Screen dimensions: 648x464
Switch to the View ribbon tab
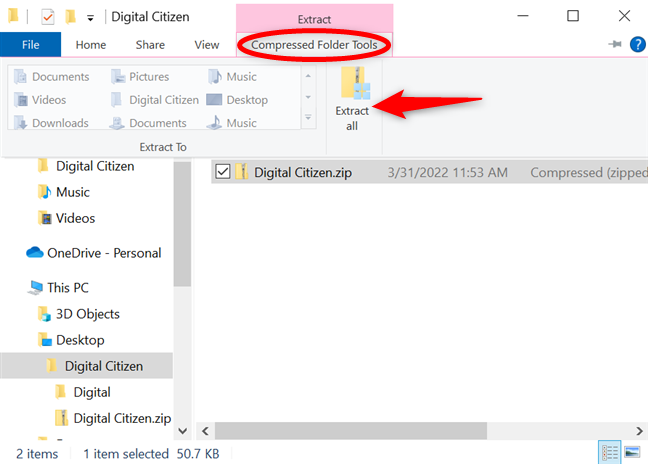point(207,45)
